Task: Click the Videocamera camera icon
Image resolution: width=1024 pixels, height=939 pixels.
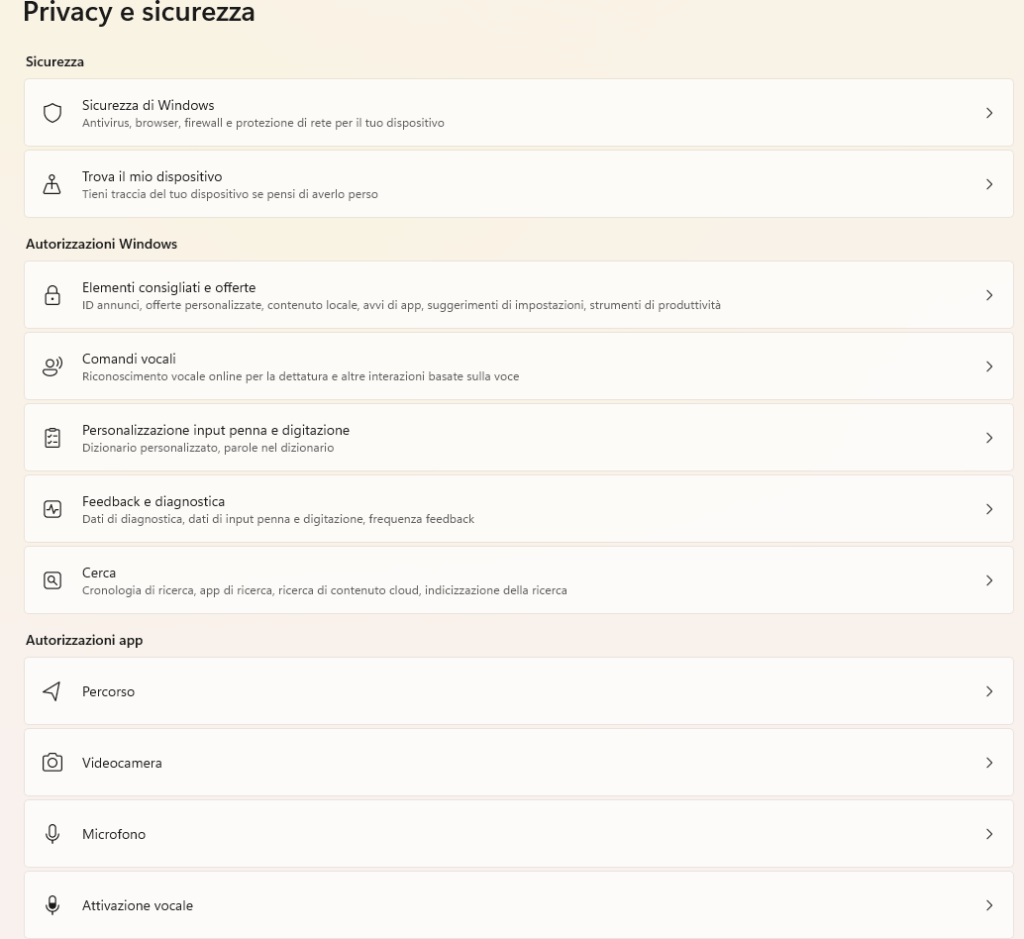Action: pos(53,762)
